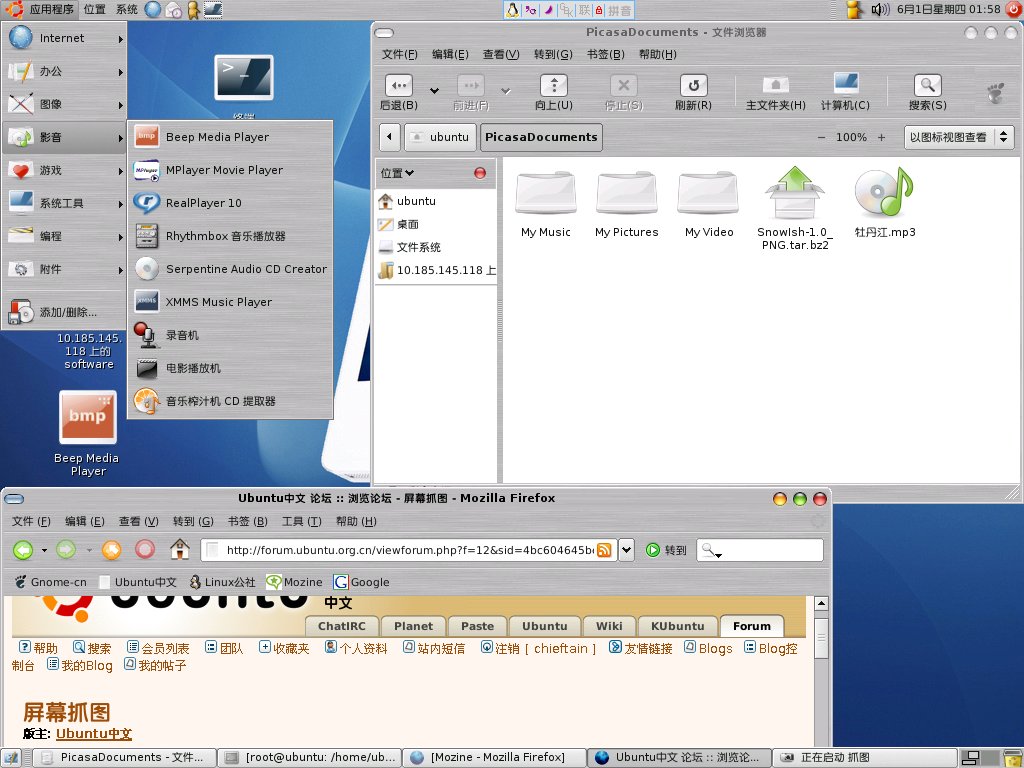Screen dimensions: 1024x768
Task: Click the Firefox URL address field
Action: 409,550
